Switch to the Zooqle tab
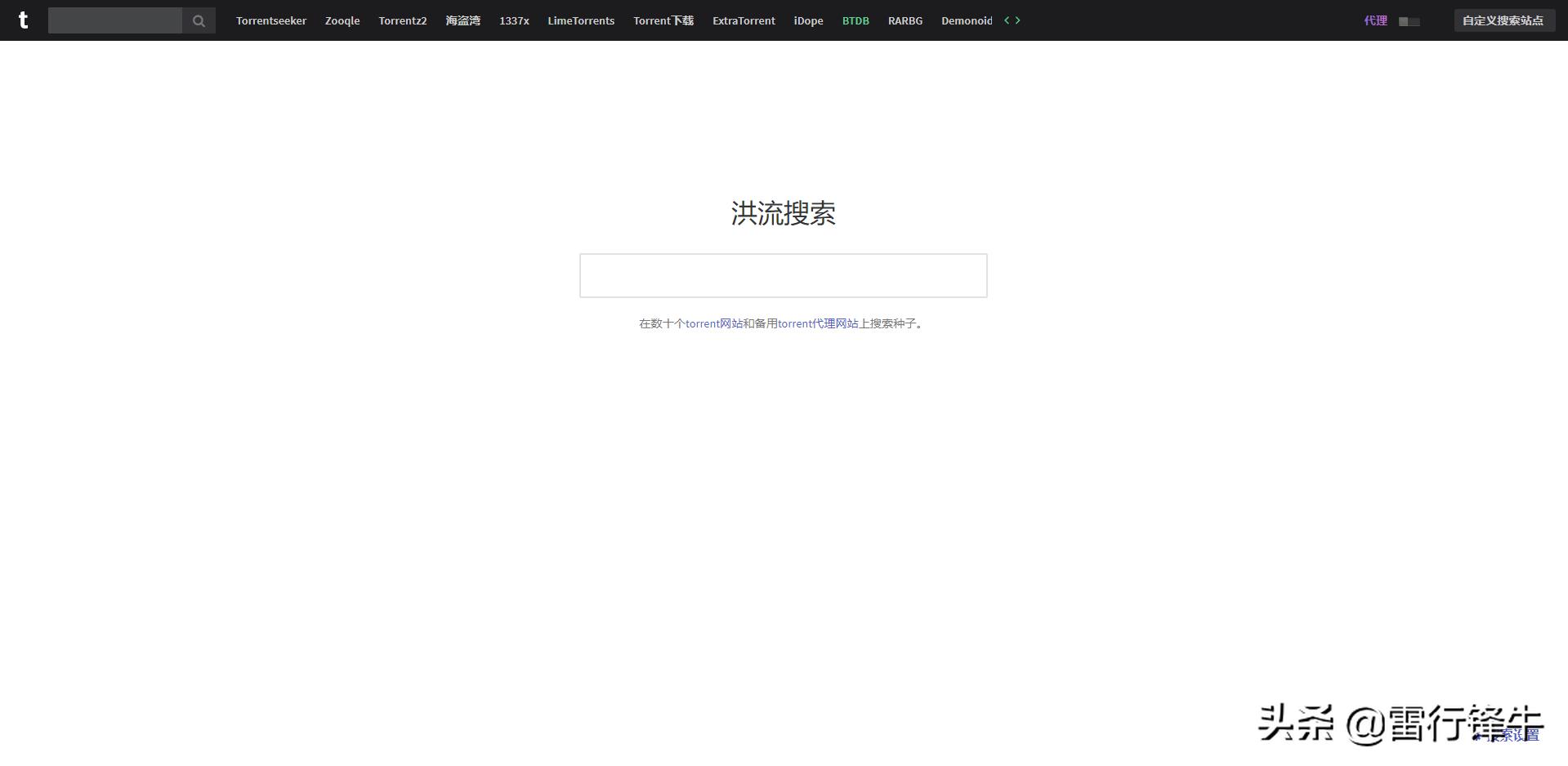This screenshot has width=1568, height=766. [341, 20]
